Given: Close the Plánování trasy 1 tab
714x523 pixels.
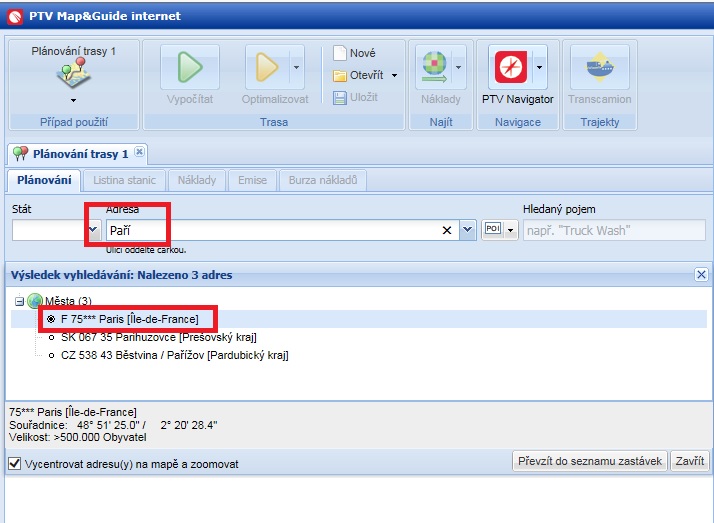Looking at the screenshot, I should point(140,152).
